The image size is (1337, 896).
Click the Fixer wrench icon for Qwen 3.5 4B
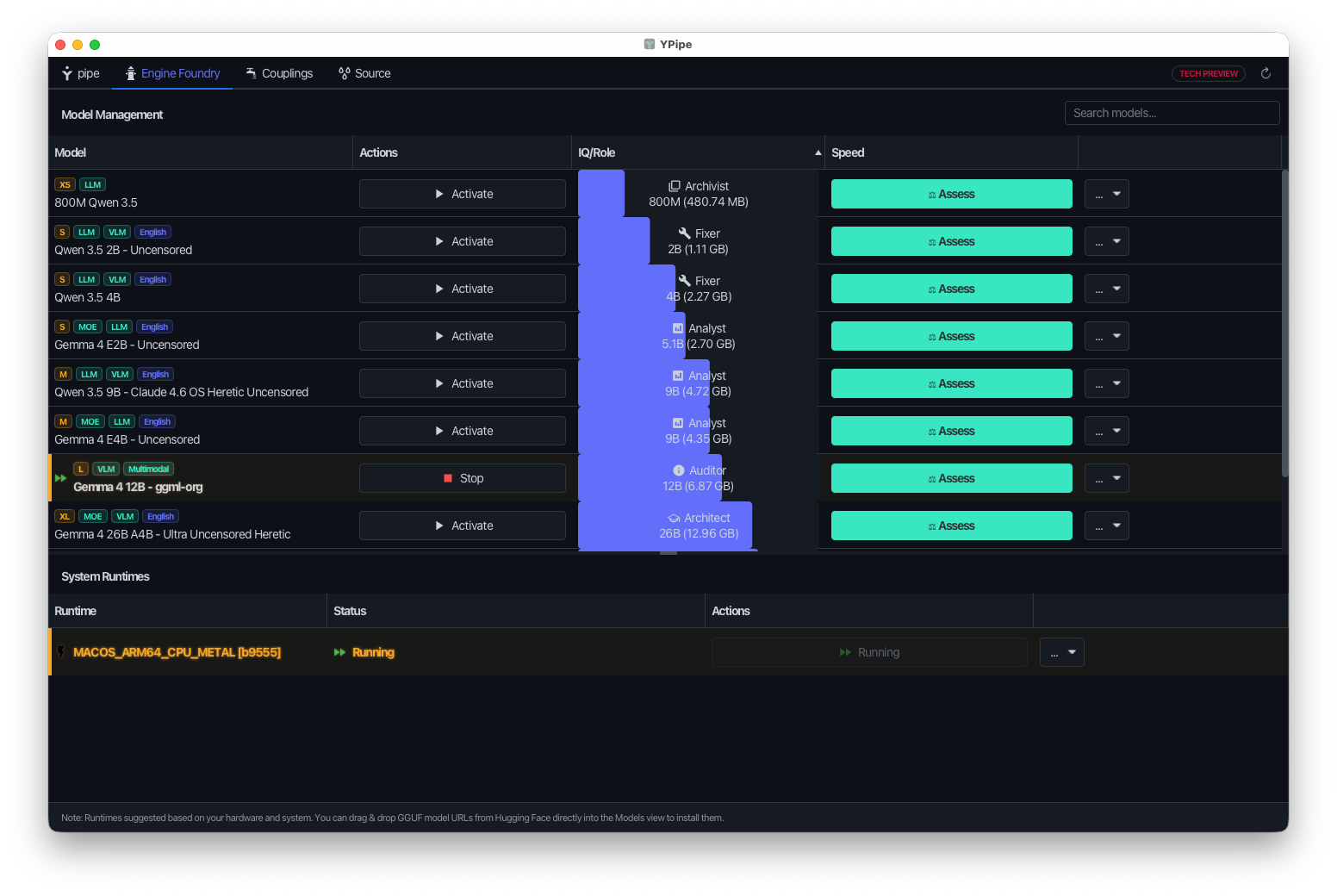pyautogui.click(x=685, y=281)
